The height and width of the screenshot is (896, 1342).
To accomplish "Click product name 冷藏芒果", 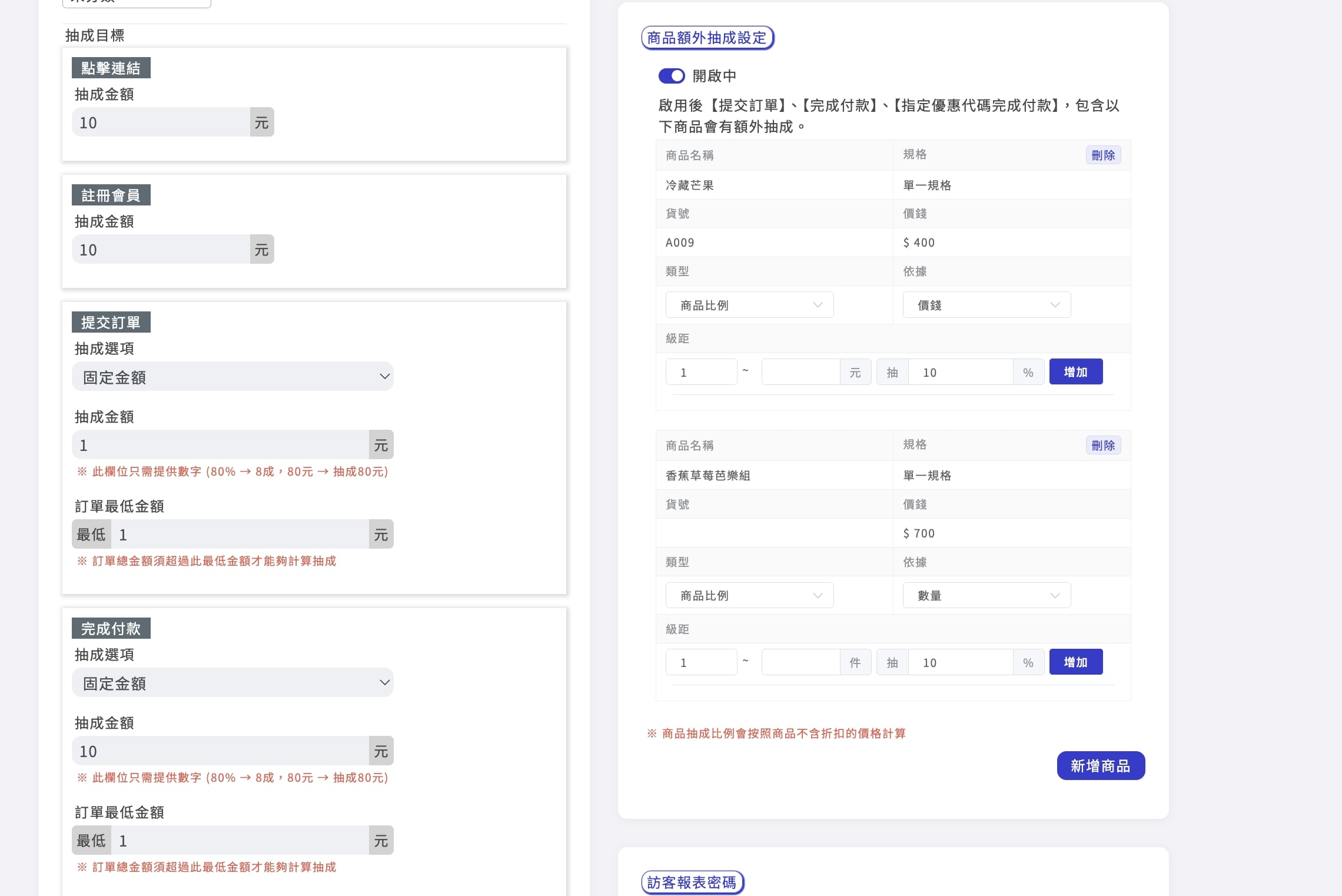I will click(x=689, y=185).
